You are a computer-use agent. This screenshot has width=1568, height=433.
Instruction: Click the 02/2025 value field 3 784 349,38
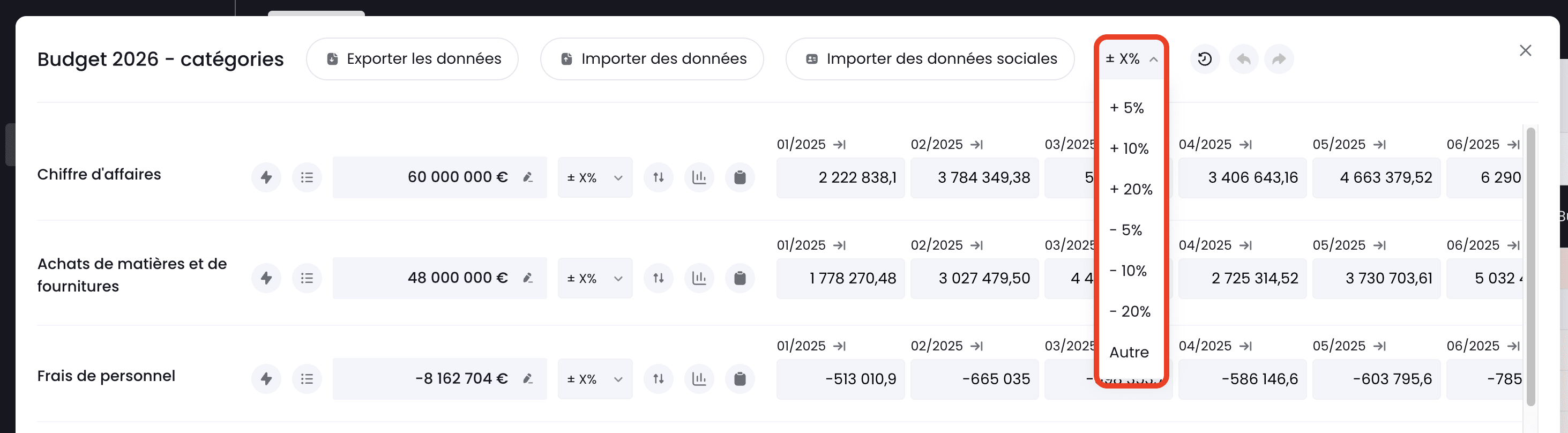point(974,178)
